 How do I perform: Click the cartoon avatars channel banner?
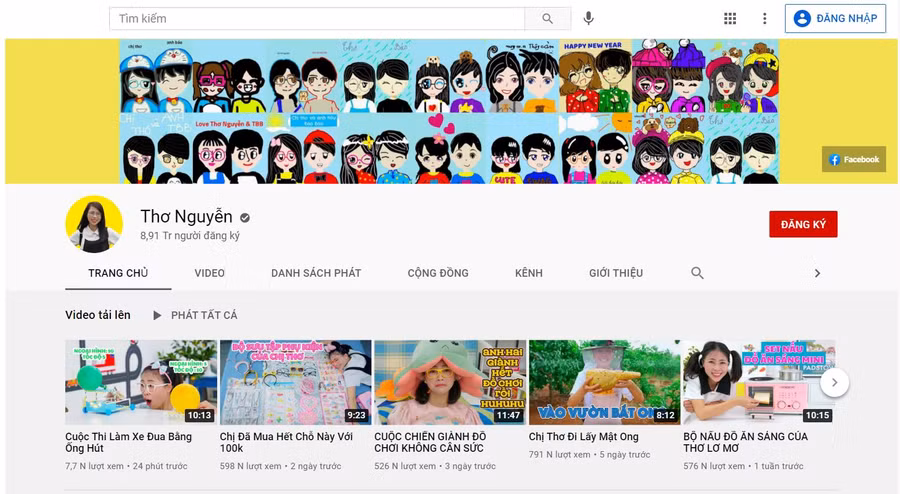(x=449, y=111)
